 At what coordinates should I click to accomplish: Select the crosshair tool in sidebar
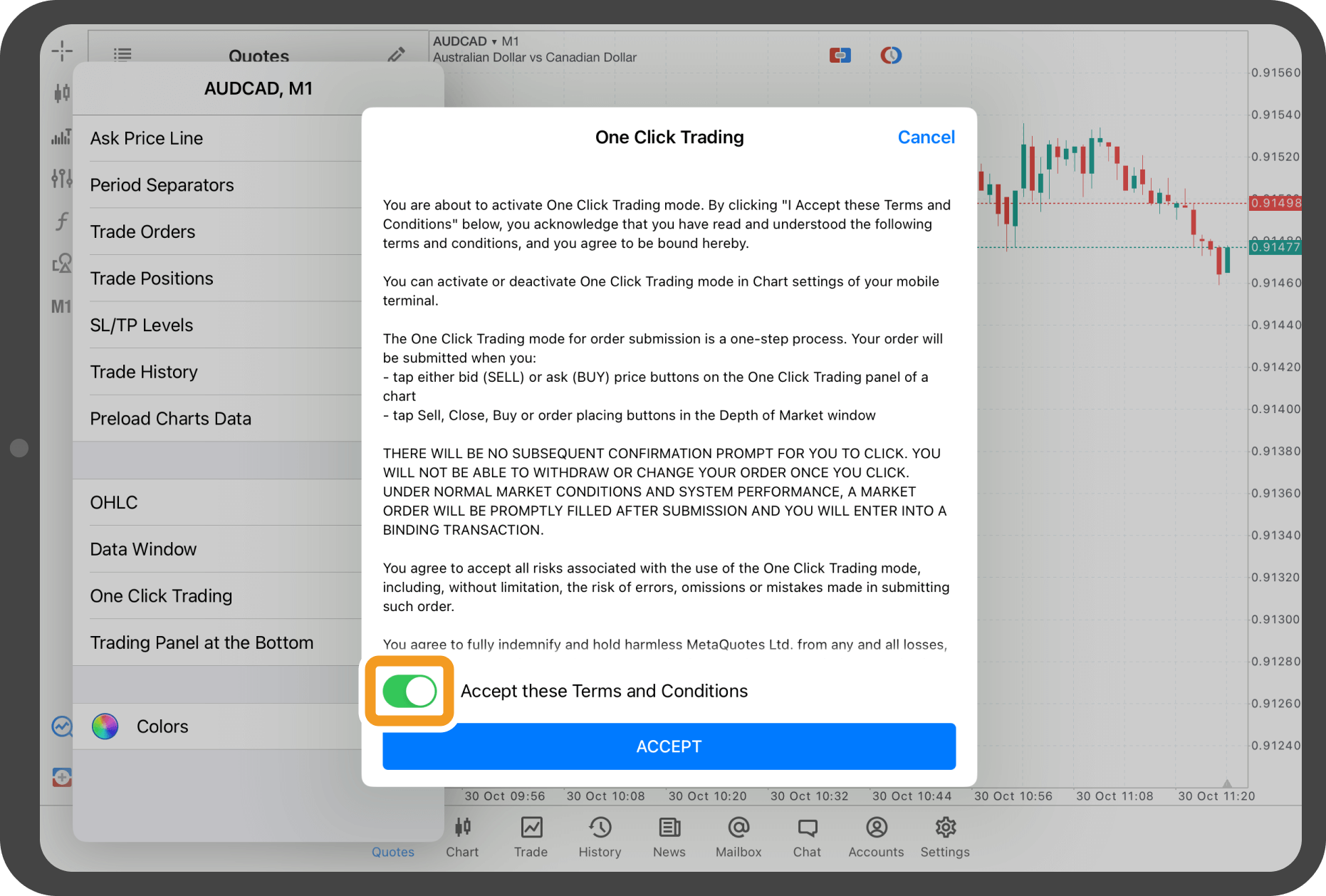tap(62, 51)
